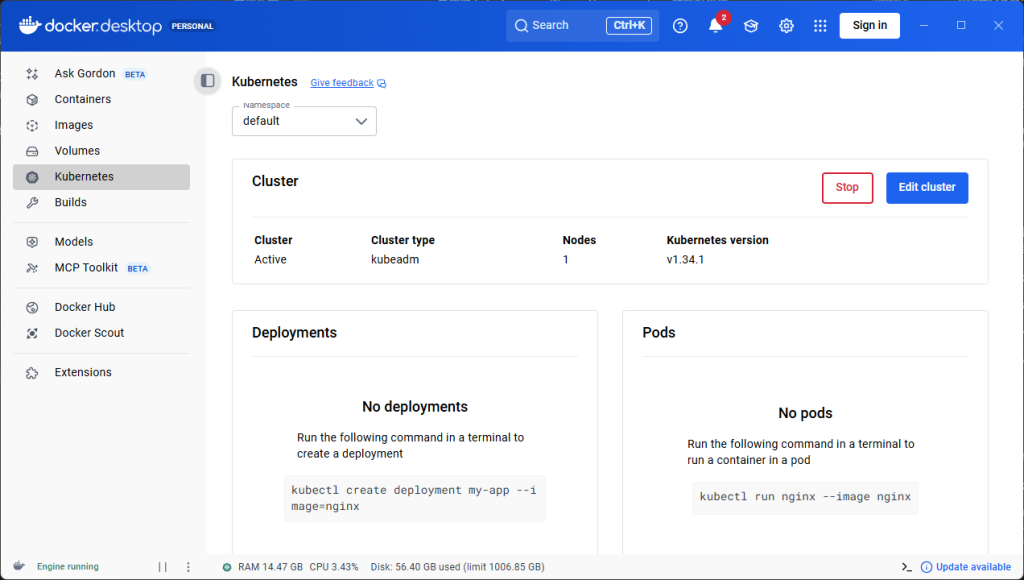Click the RAM 14.47 GB indicator
The image size is (1024, 580).
click(x=270, y=567)
